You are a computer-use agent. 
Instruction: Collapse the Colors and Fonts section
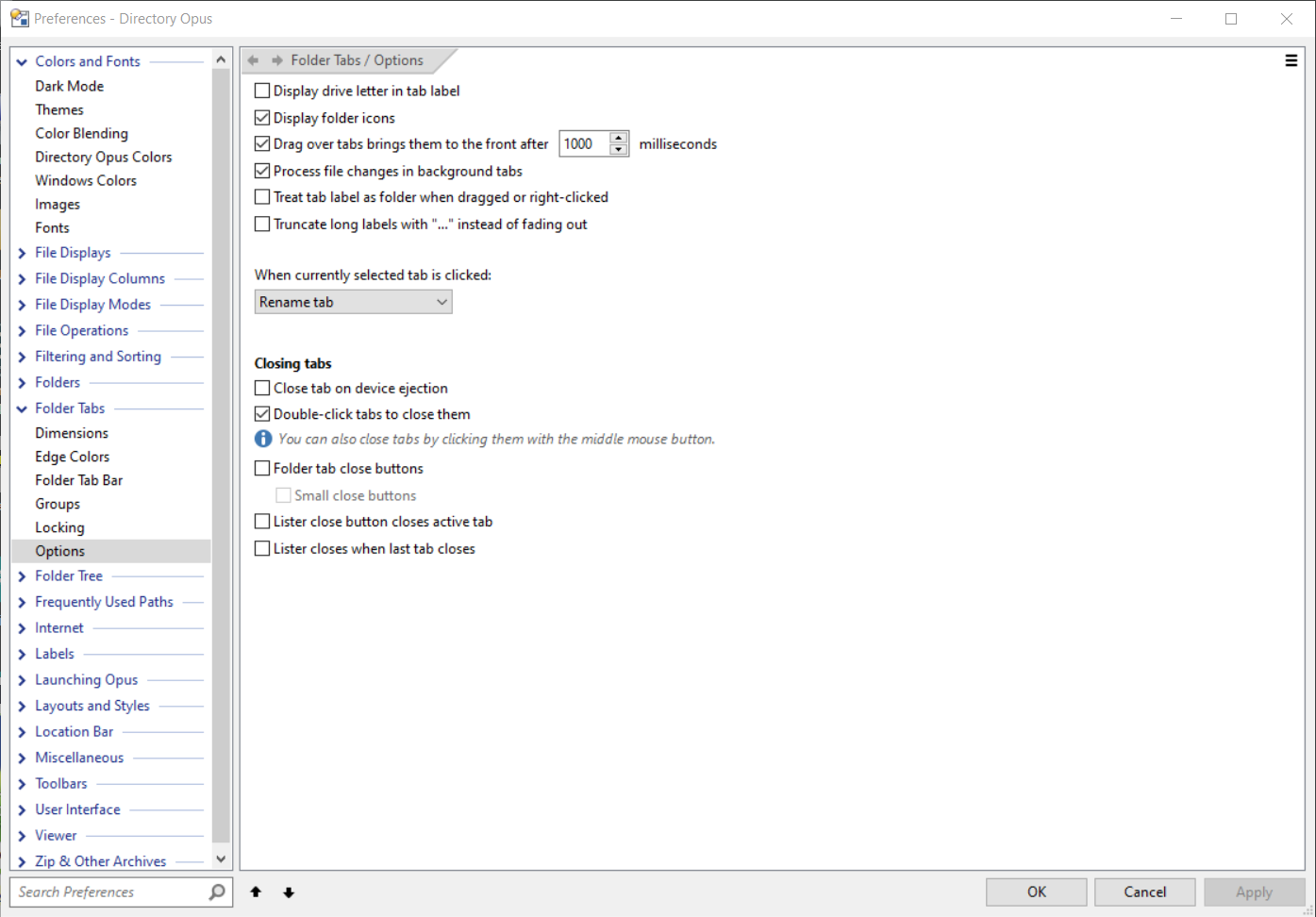pyautogui.click(x=22, y=62)
